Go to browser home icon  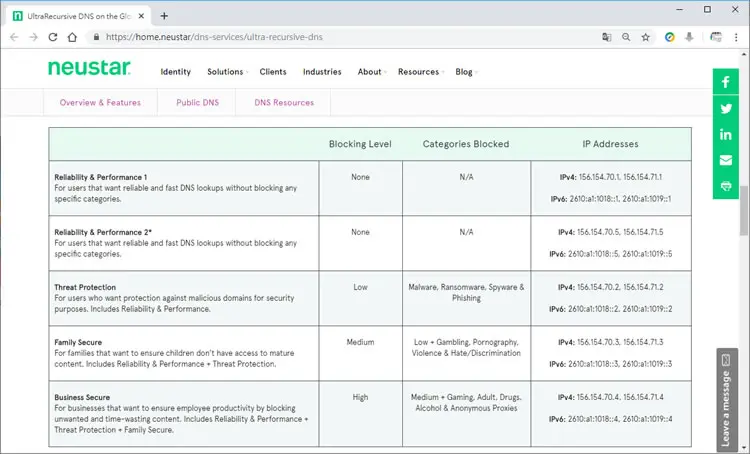pyautogui.click(x=72, y=37)
